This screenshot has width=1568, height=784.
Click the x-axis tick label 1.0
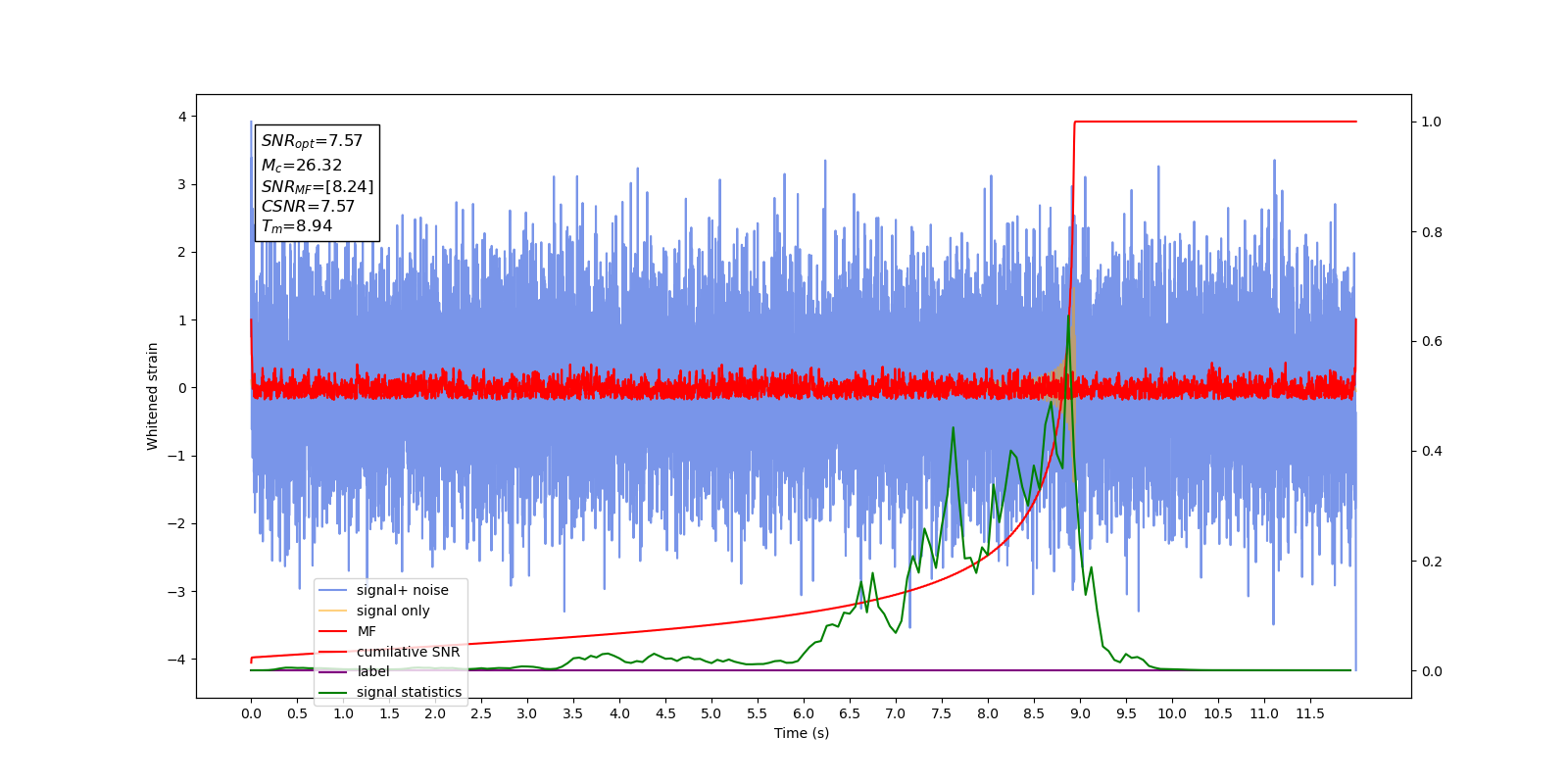point(343,713)
